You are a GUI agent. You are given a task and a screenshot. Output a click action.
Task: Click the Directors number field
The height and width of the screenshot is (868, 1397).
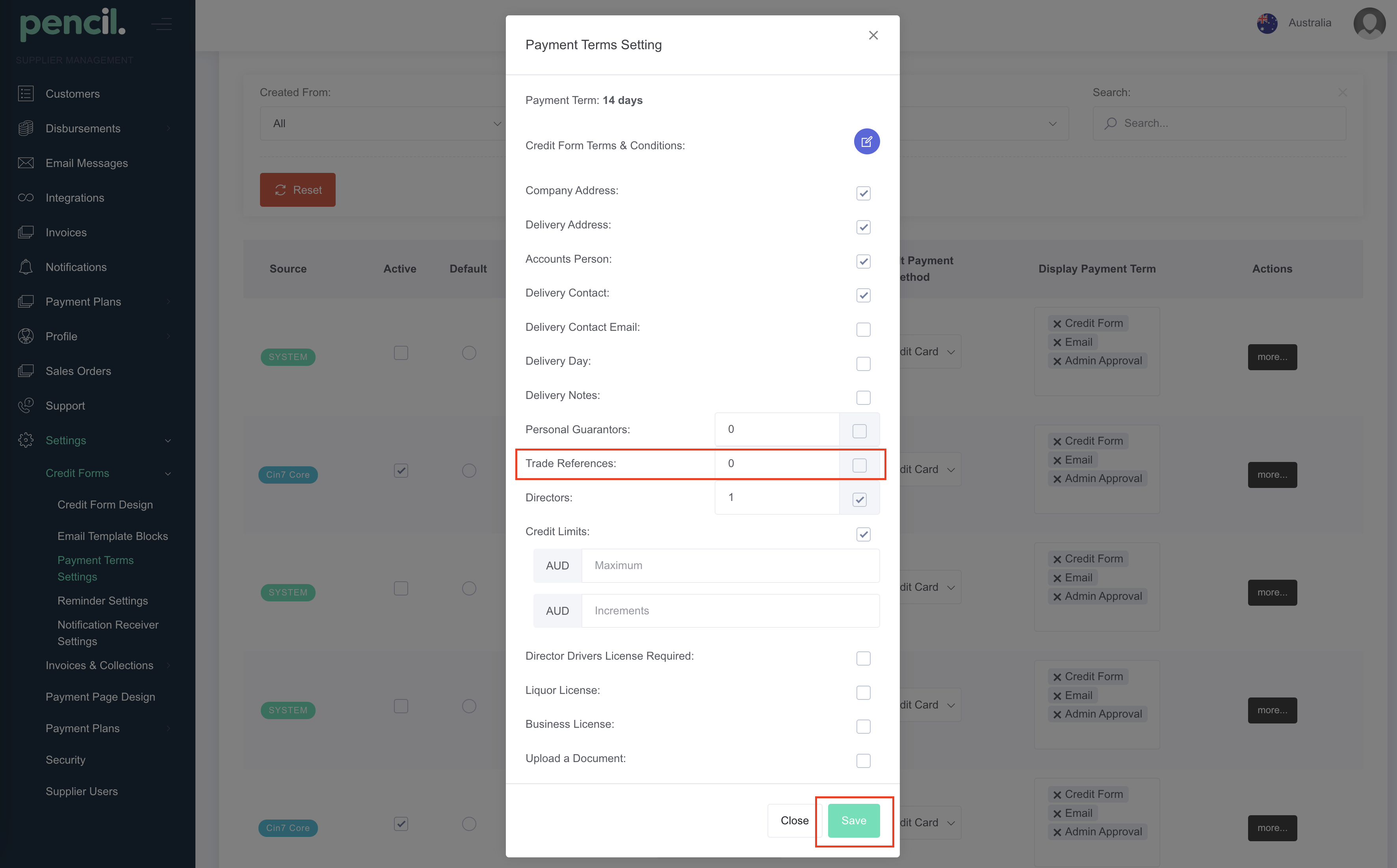point(777,498)
